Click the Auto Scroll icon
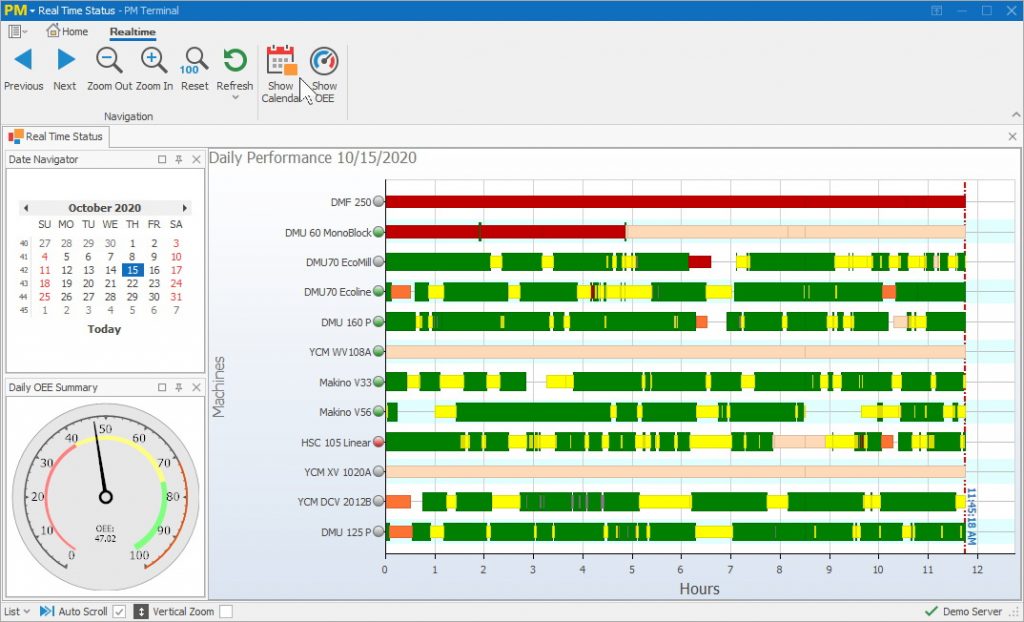The image size is (1024, 622). 47,612
